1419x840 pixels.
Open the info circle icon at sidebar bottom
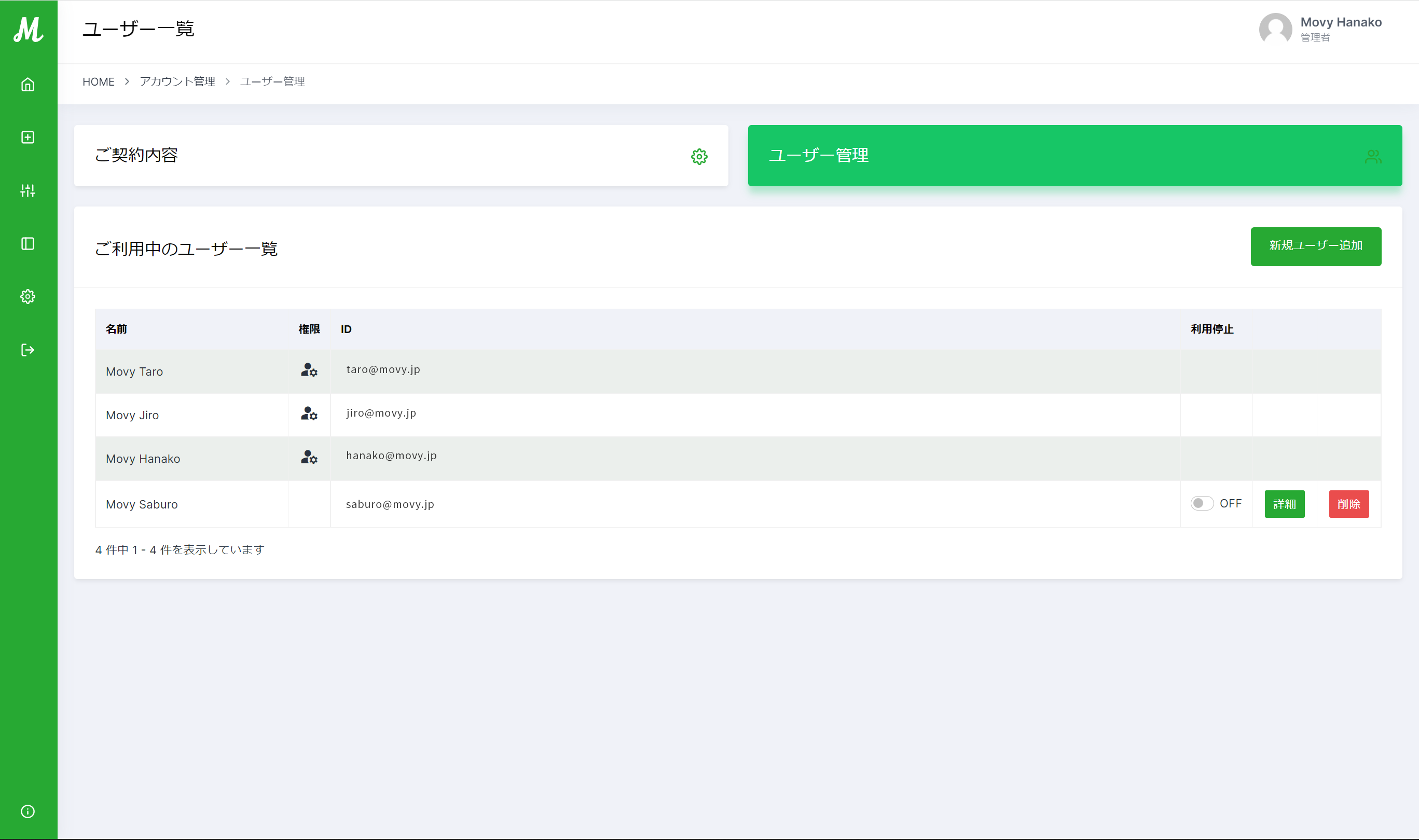(x=27, y=811)
